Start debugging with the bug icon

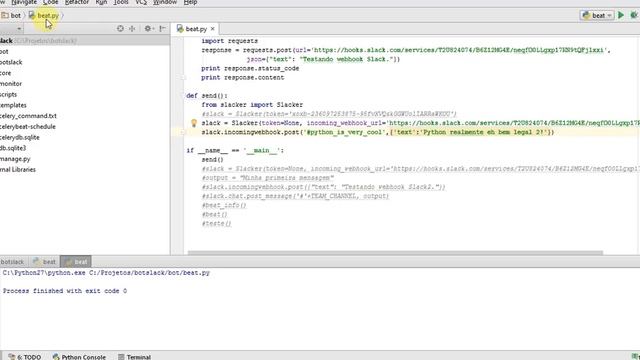(x=634, y=16)
